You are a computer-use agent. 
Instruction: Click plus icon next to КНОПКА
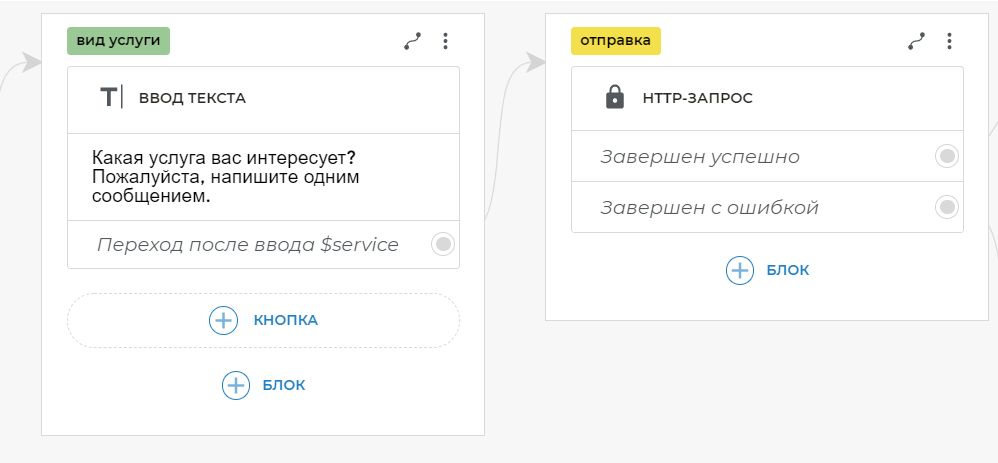[x=223, y=320]
